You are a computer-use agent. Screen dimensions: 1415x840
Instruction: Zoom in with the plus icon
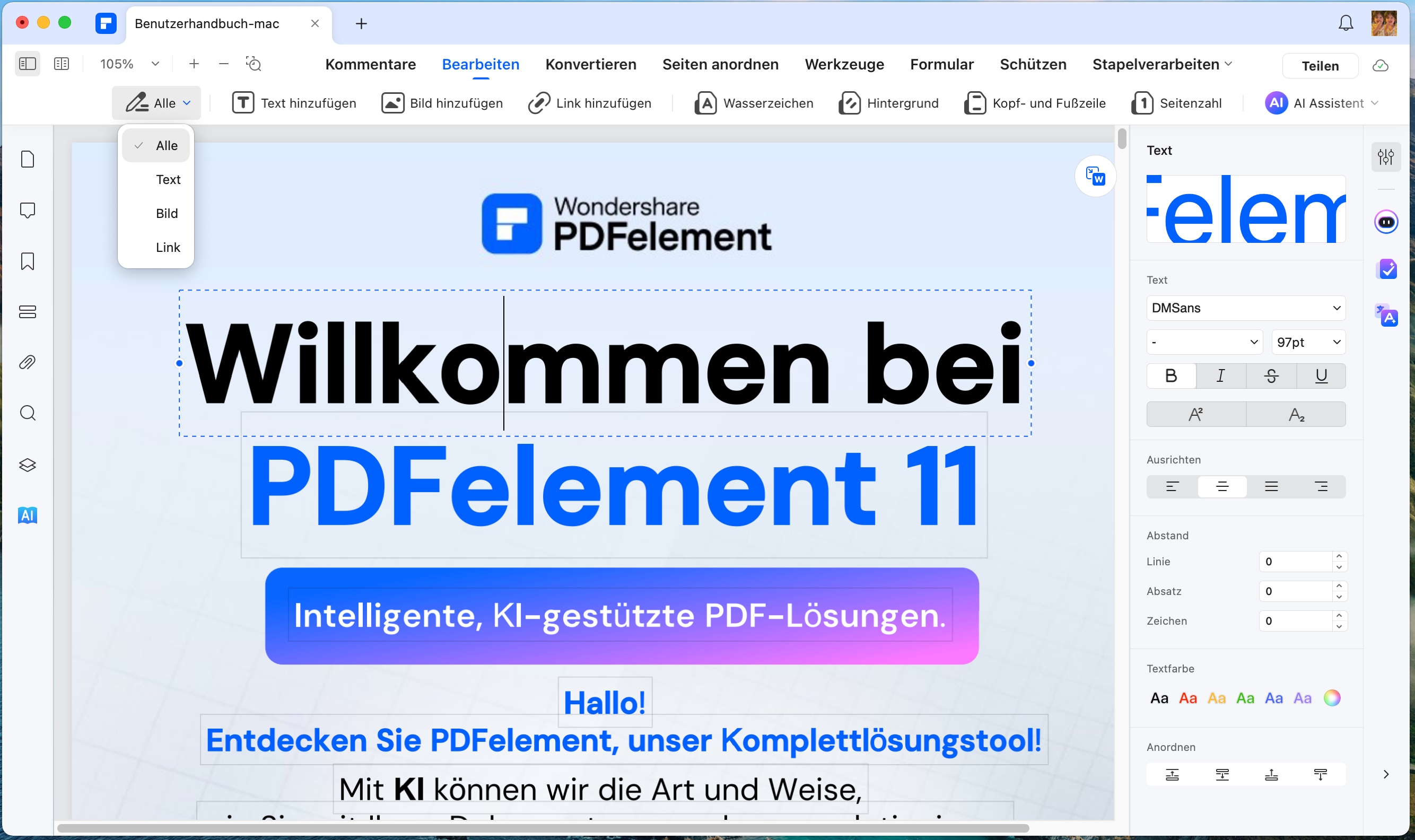tap(194, 64)
